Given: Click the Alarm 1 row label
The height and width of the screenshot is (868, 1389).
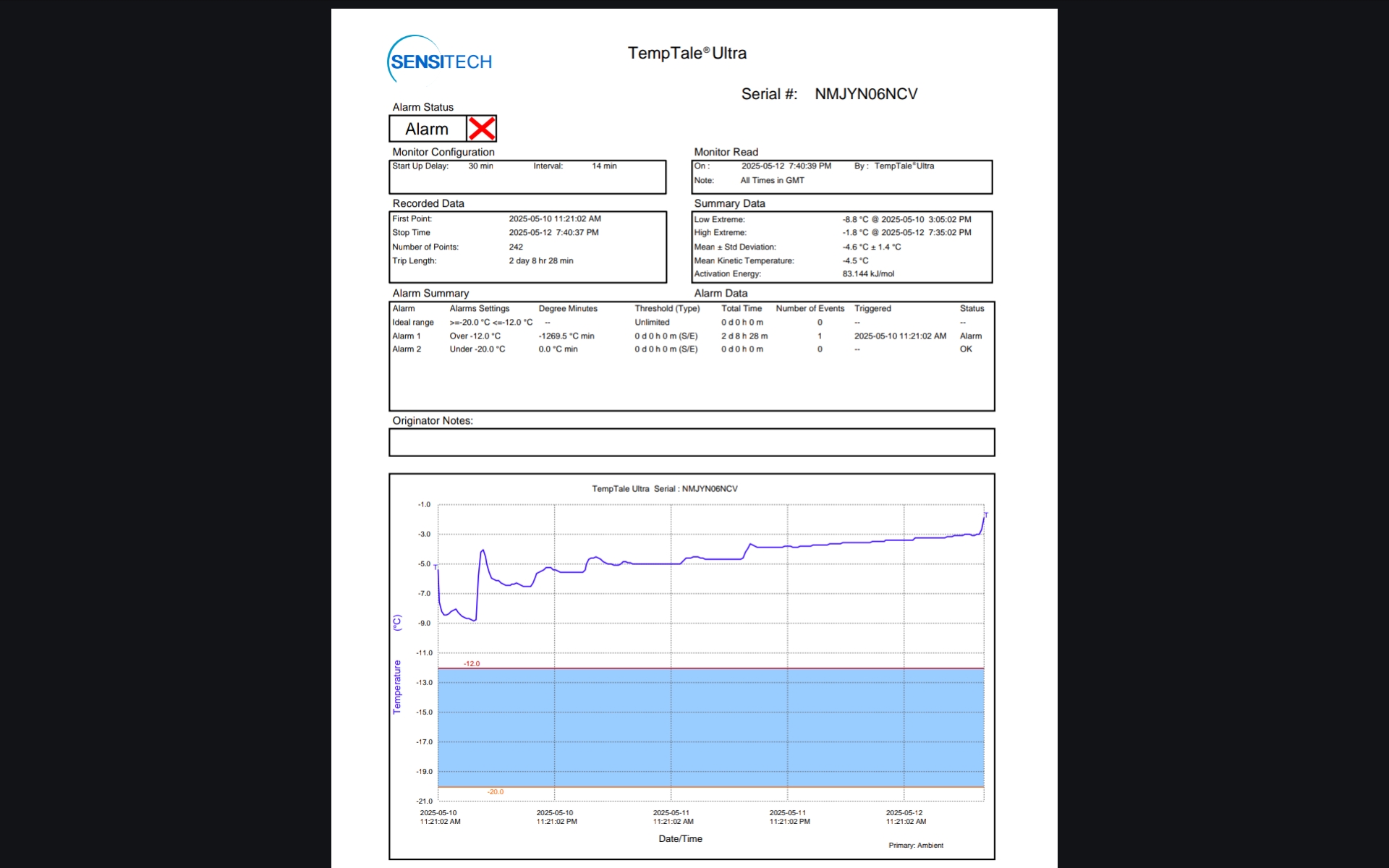Looking at the screenshot, I should point(406,336).
